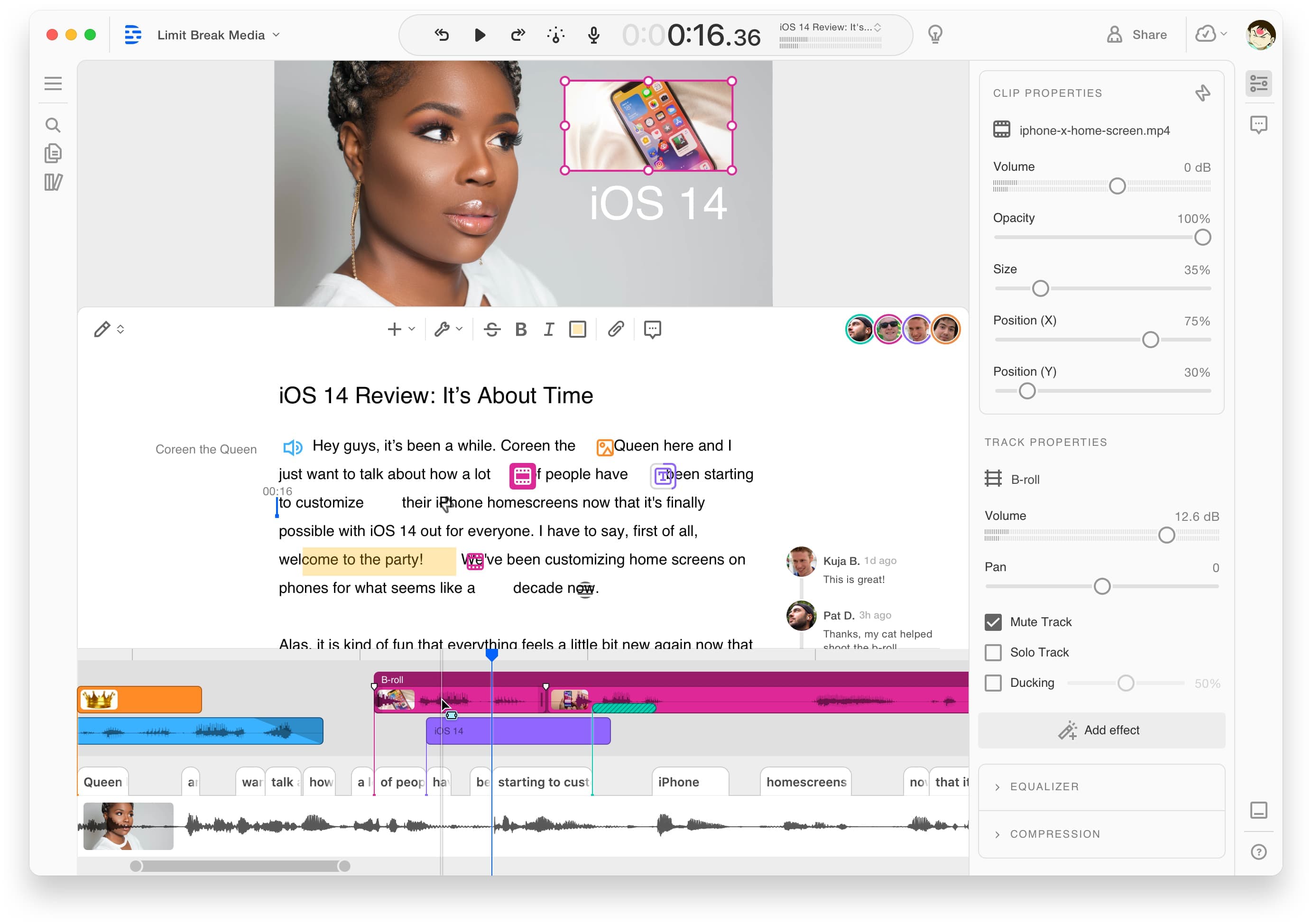The width and height of the screenshot is (1312, 924).
Task: Click the playhead at 0:16 timeline marker
Action: tap(491, 657)
